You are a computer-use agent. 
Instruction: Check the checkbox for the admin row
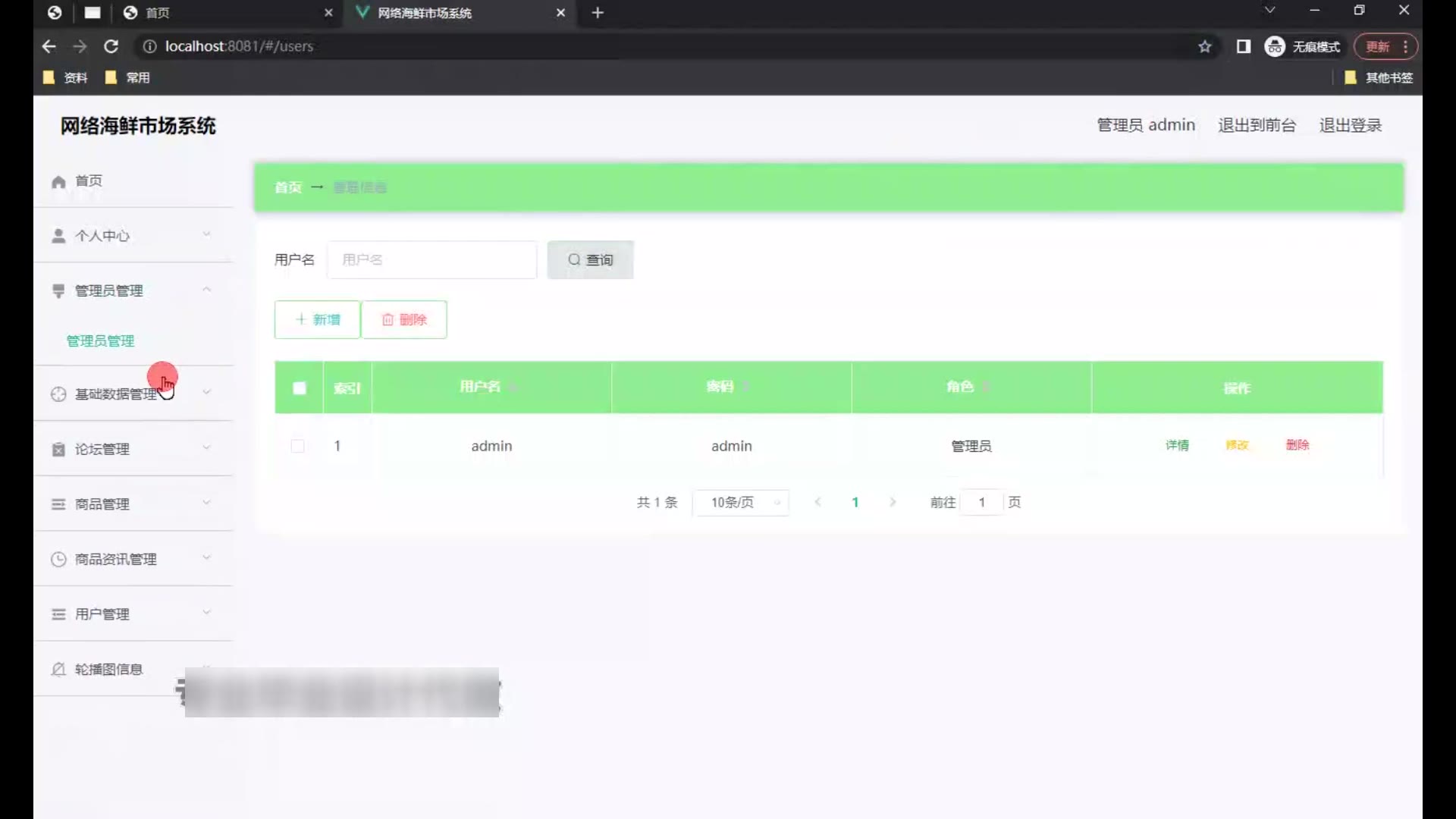(x=298, y=446)
